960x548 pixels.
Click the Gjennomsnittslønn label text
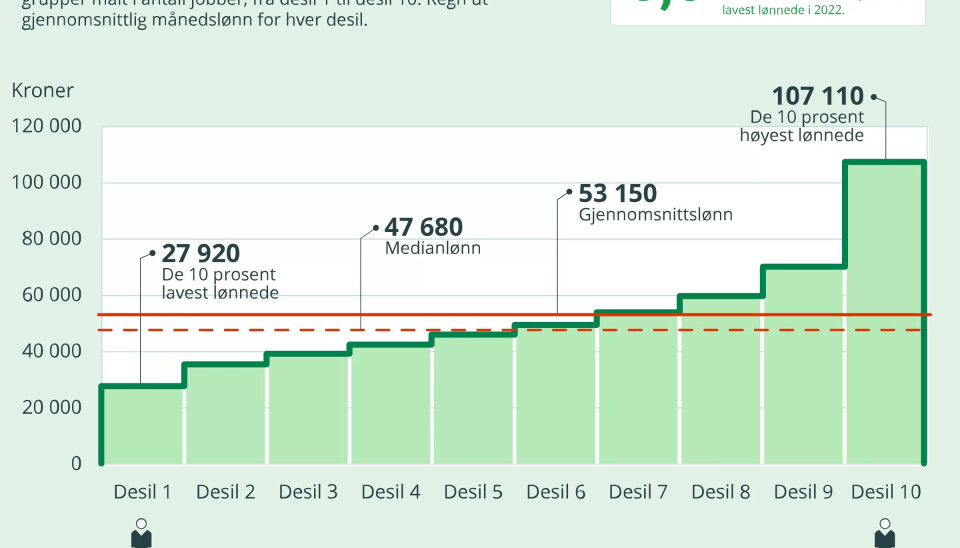656,214
